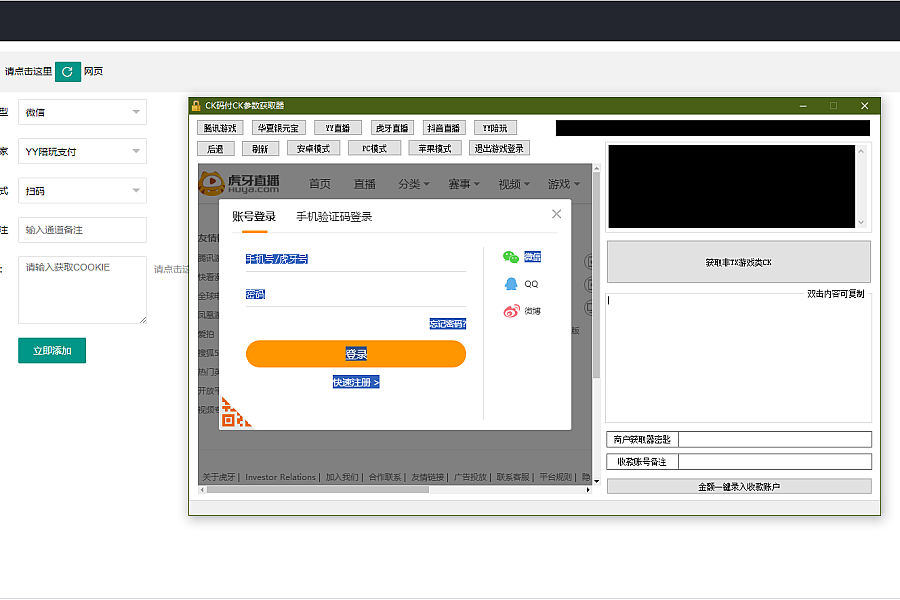Click the 腾讯游戏 button

(x=220, y=127)
